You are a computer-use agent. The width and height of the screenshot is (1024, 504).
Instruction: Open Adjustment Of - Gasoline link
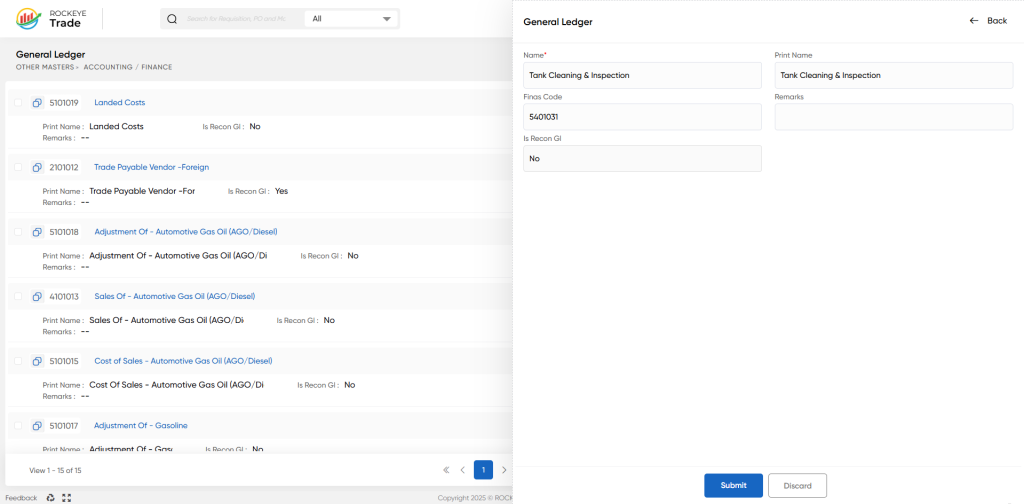tap(140, 426)
